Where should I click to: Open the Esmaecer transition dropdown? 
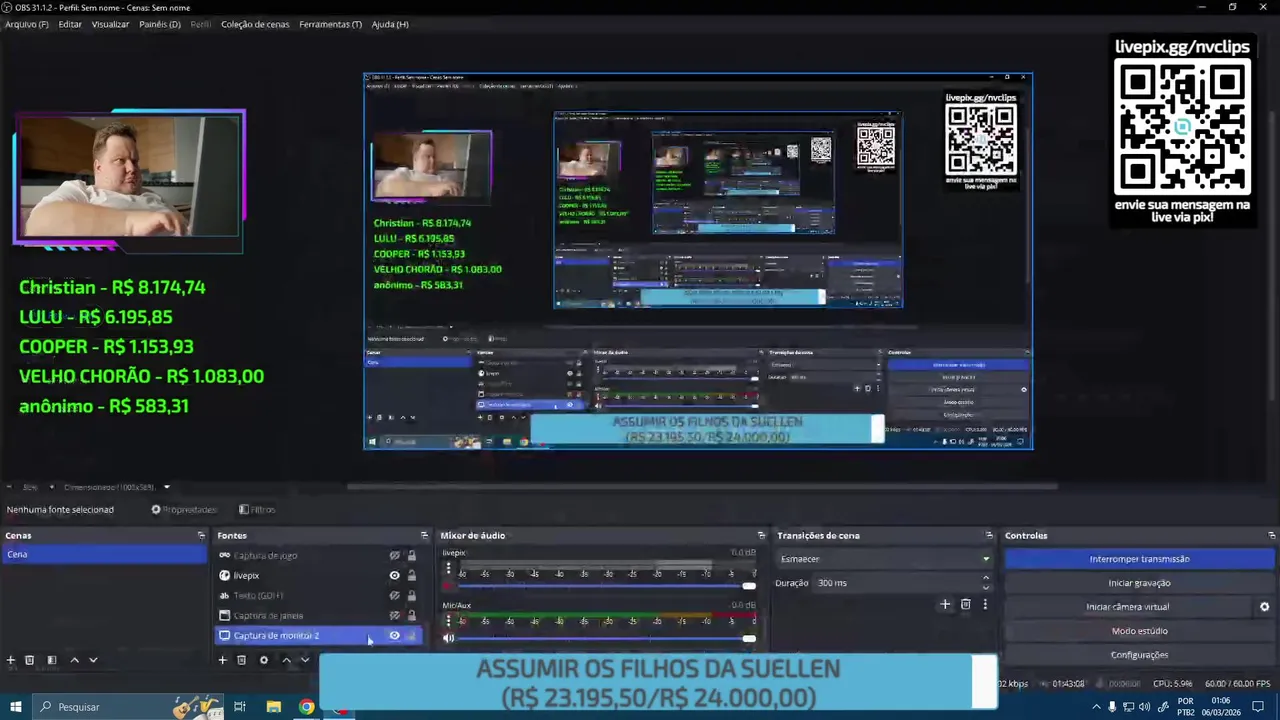coord(884,559)
